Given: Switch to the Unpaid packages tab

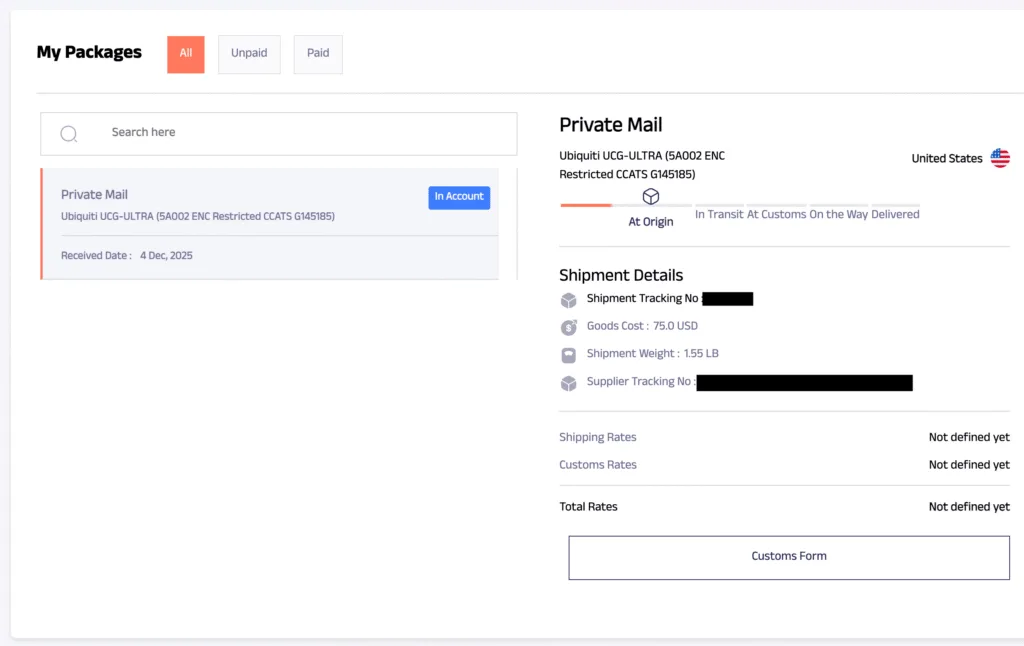Looking at the screenshot, I should 249,54.
